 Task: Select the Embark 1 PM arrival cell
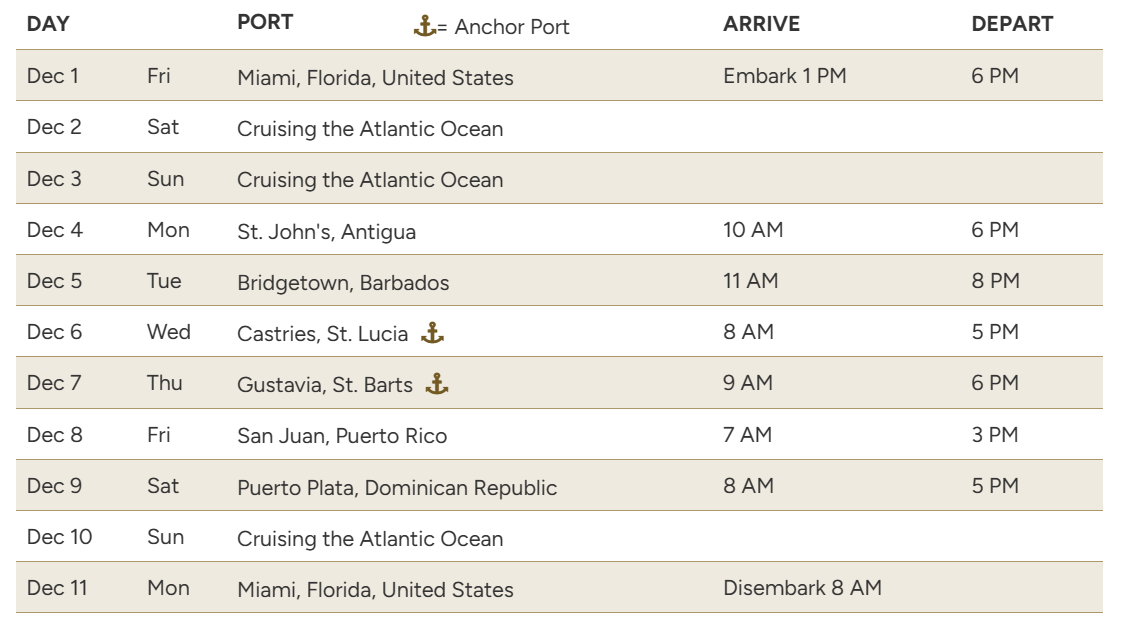pyautogui.click(x=784, y=76)
